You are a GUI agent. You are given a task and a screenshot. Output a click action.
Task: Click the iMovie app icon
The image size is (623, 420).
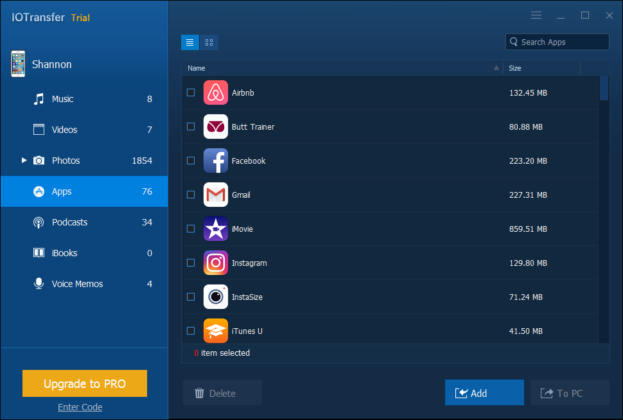(x=216, y=229)
